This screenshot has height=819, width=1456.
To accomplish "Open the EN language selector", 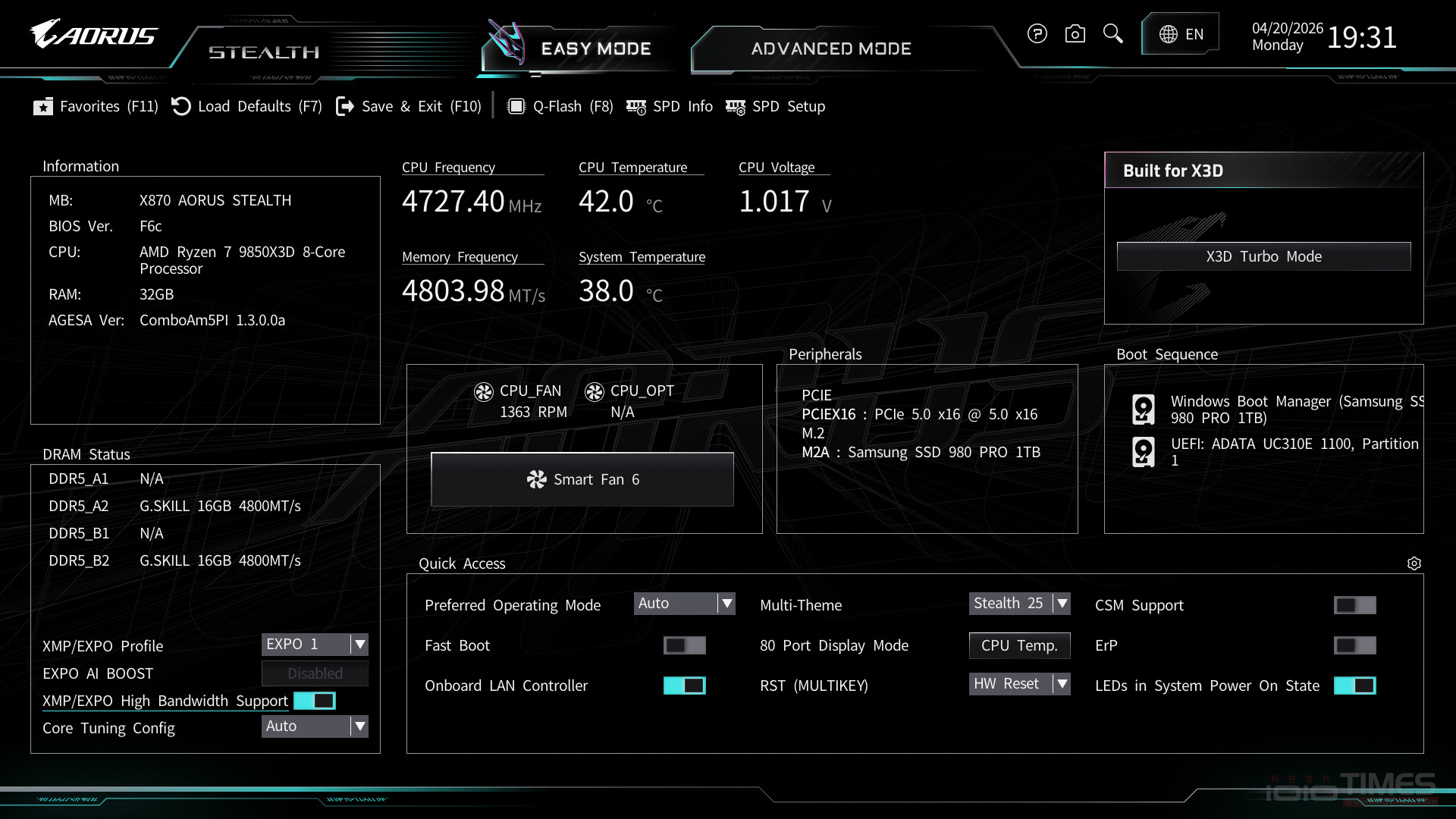I will [1180, 33].
